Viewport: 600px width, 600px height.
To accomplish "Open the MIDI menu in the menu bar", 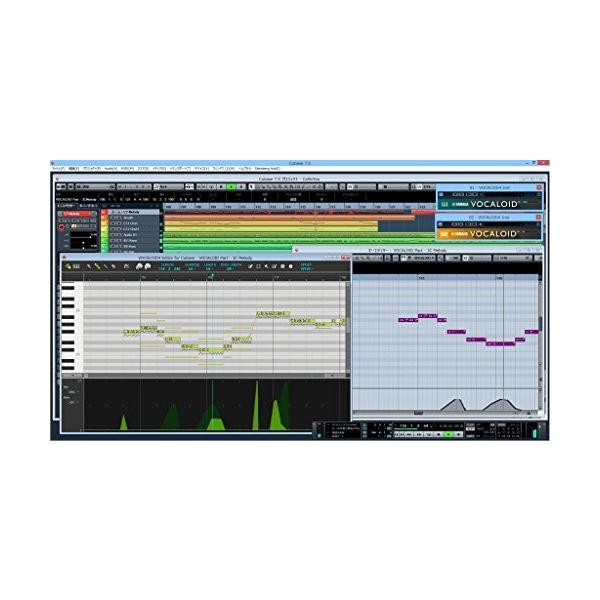I will [127, 168].
